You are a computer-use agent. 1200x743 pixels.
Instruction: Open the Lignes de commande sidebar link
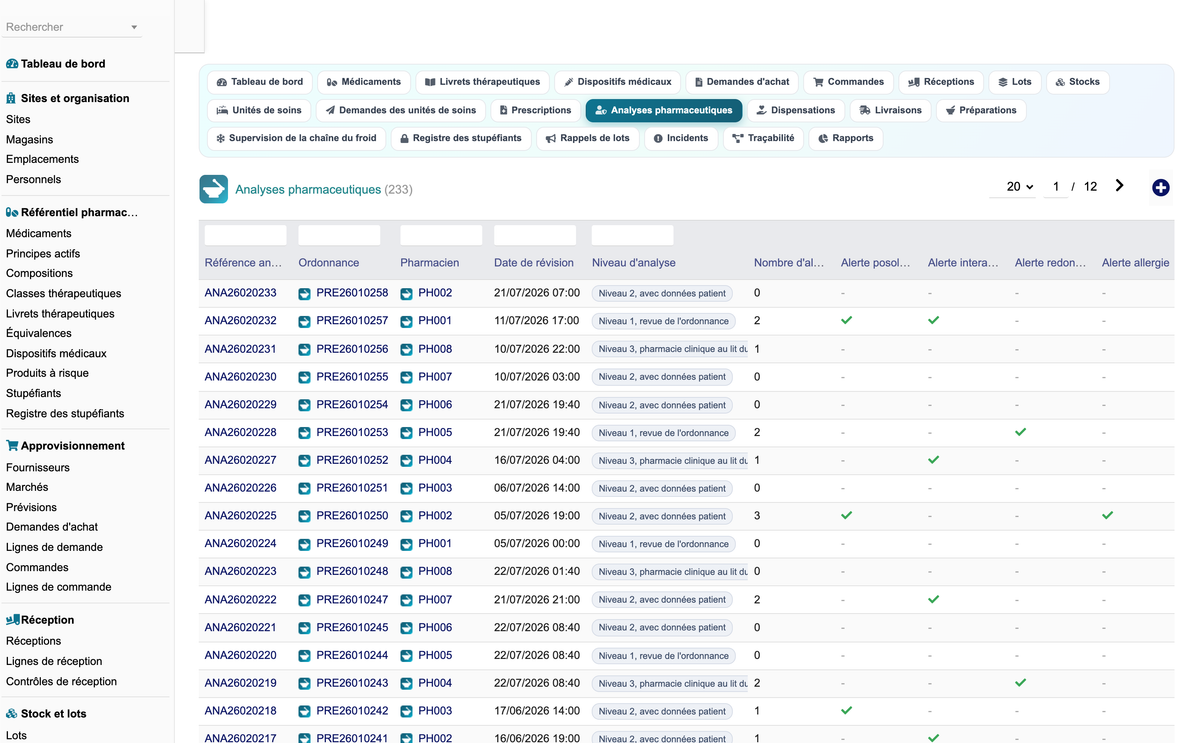pyautogui.click(x=58, y=588)
